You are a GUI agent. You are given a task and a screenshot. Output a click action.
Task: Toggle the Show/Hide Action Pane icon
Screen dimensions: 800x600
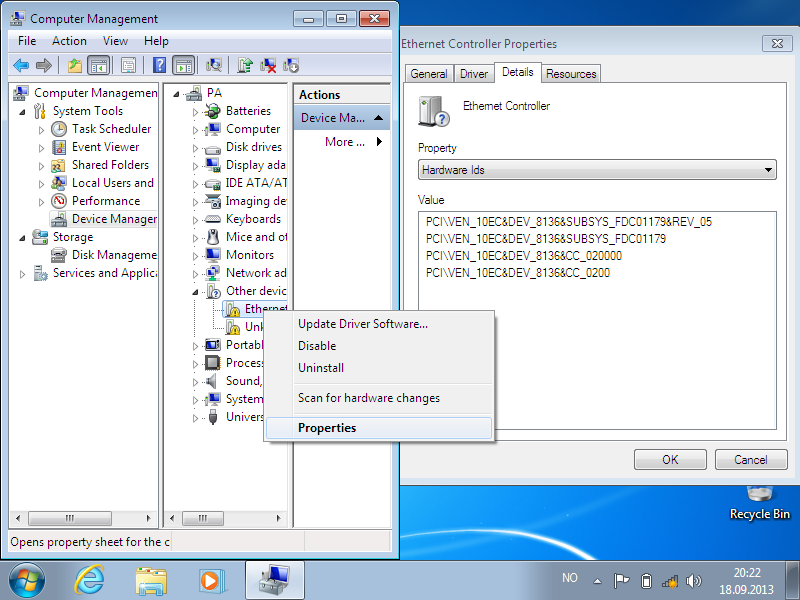click(x=184, y=65)
